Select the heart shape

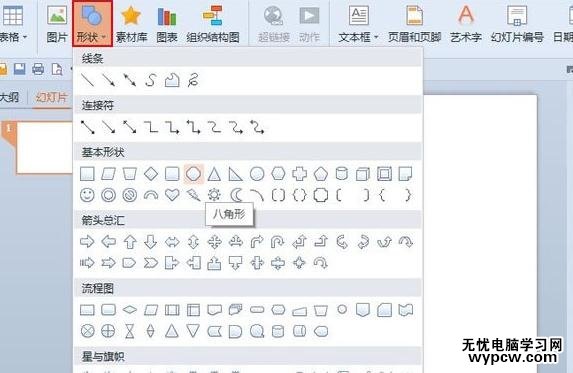172,195
